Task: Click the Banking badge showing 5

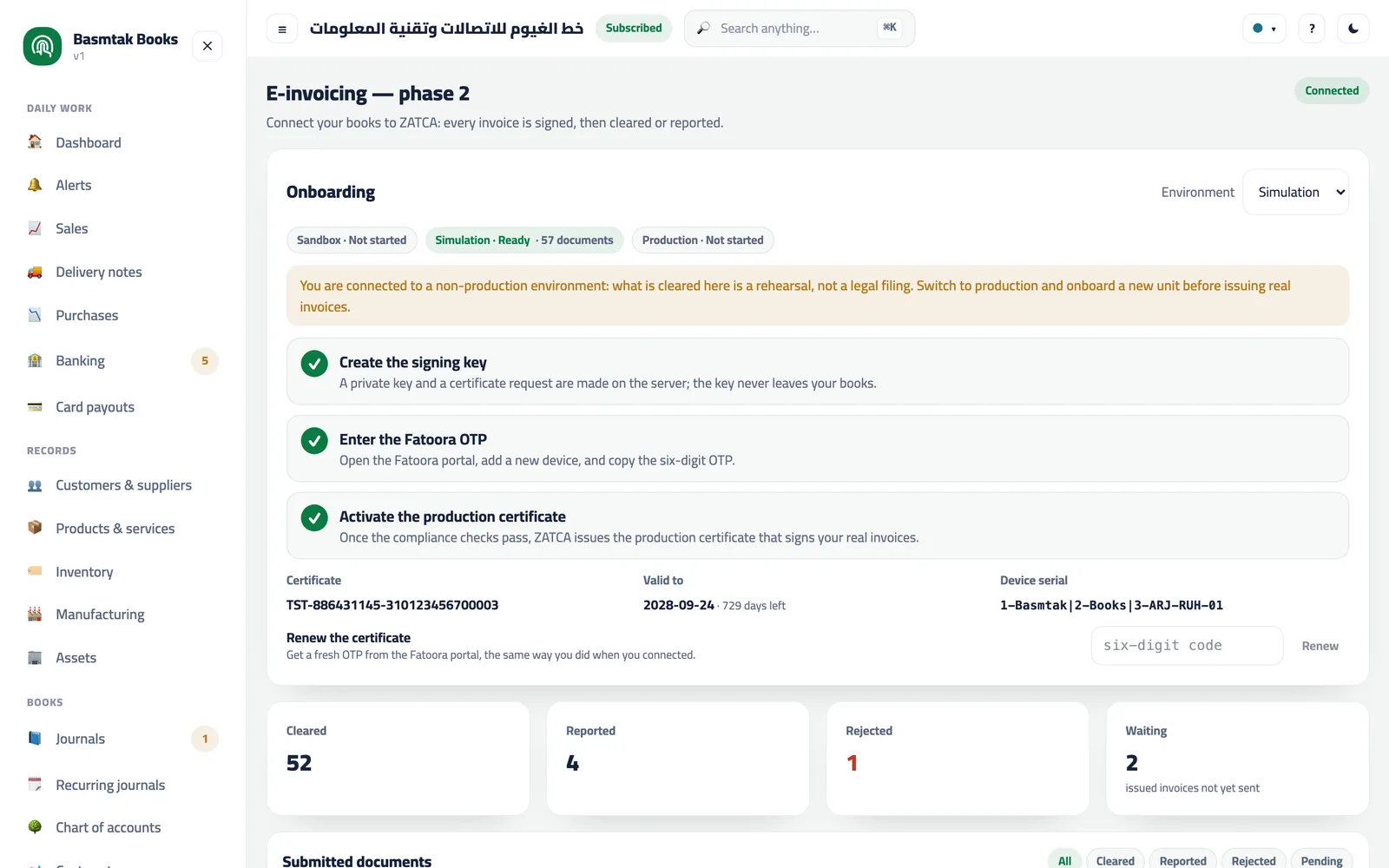Action: point(205,360)
